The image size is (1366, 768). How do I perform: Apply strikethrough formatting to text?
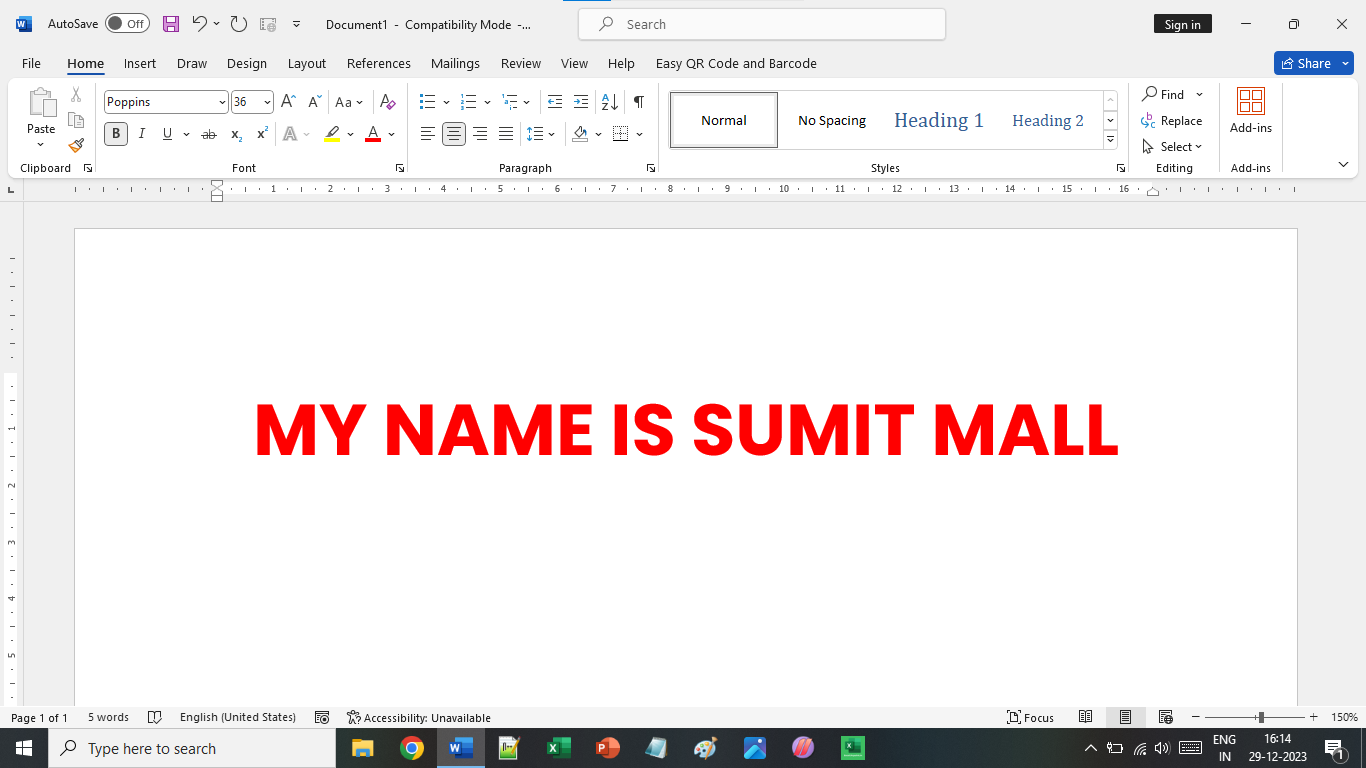click(208, 134)
